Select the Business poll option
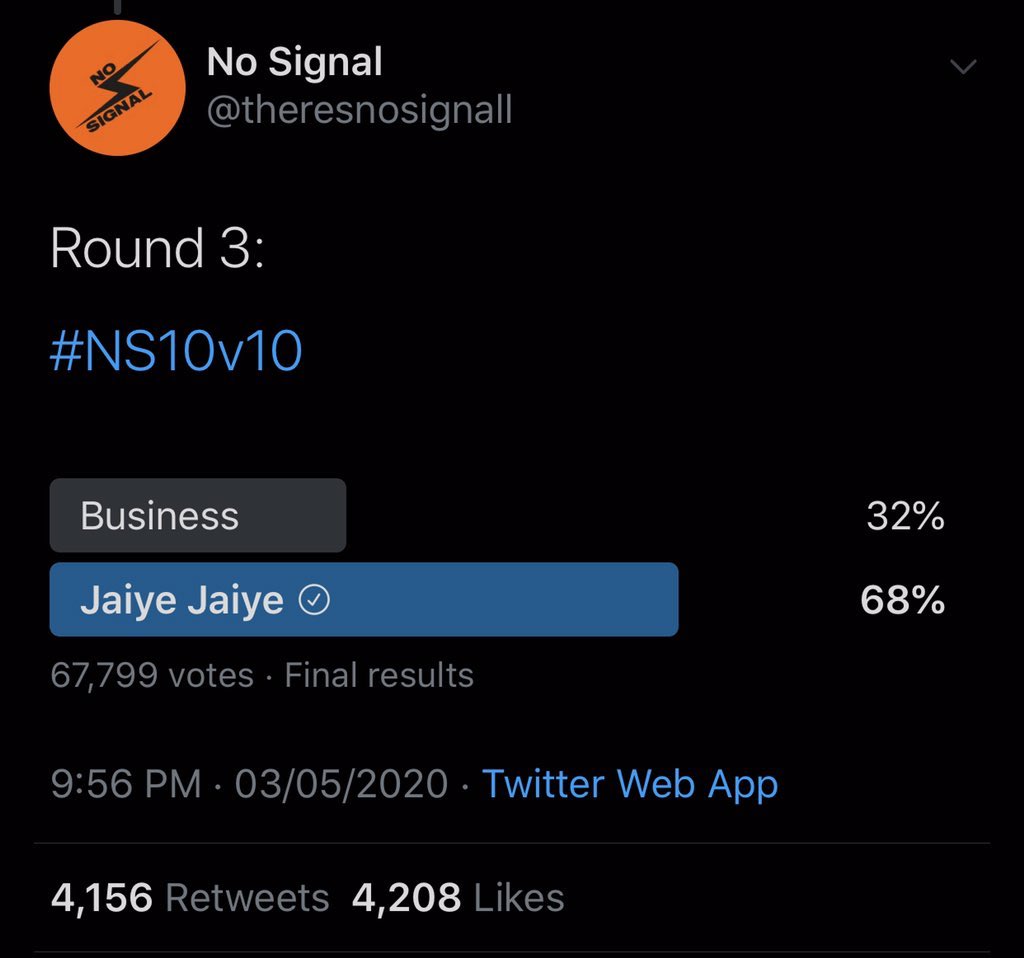 (197, 516)
